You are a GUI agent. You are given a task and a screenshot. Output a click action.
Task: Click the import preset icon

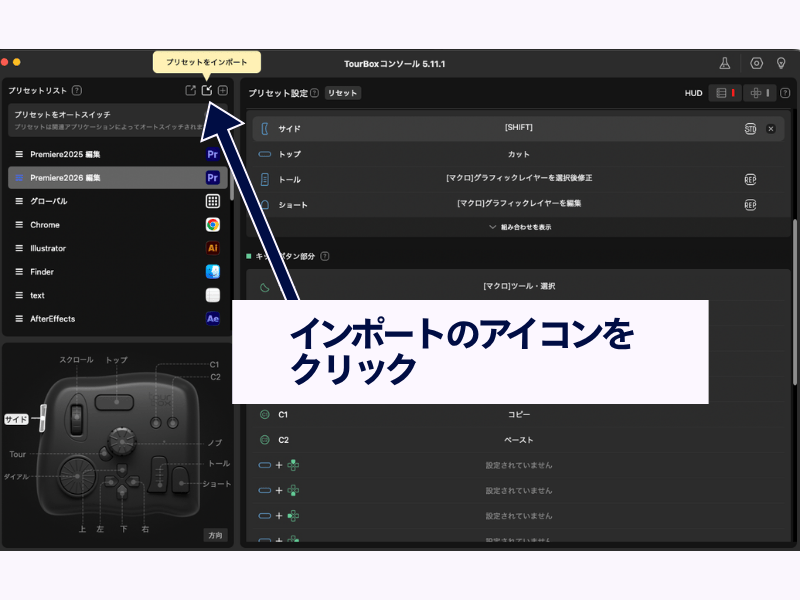207,91
